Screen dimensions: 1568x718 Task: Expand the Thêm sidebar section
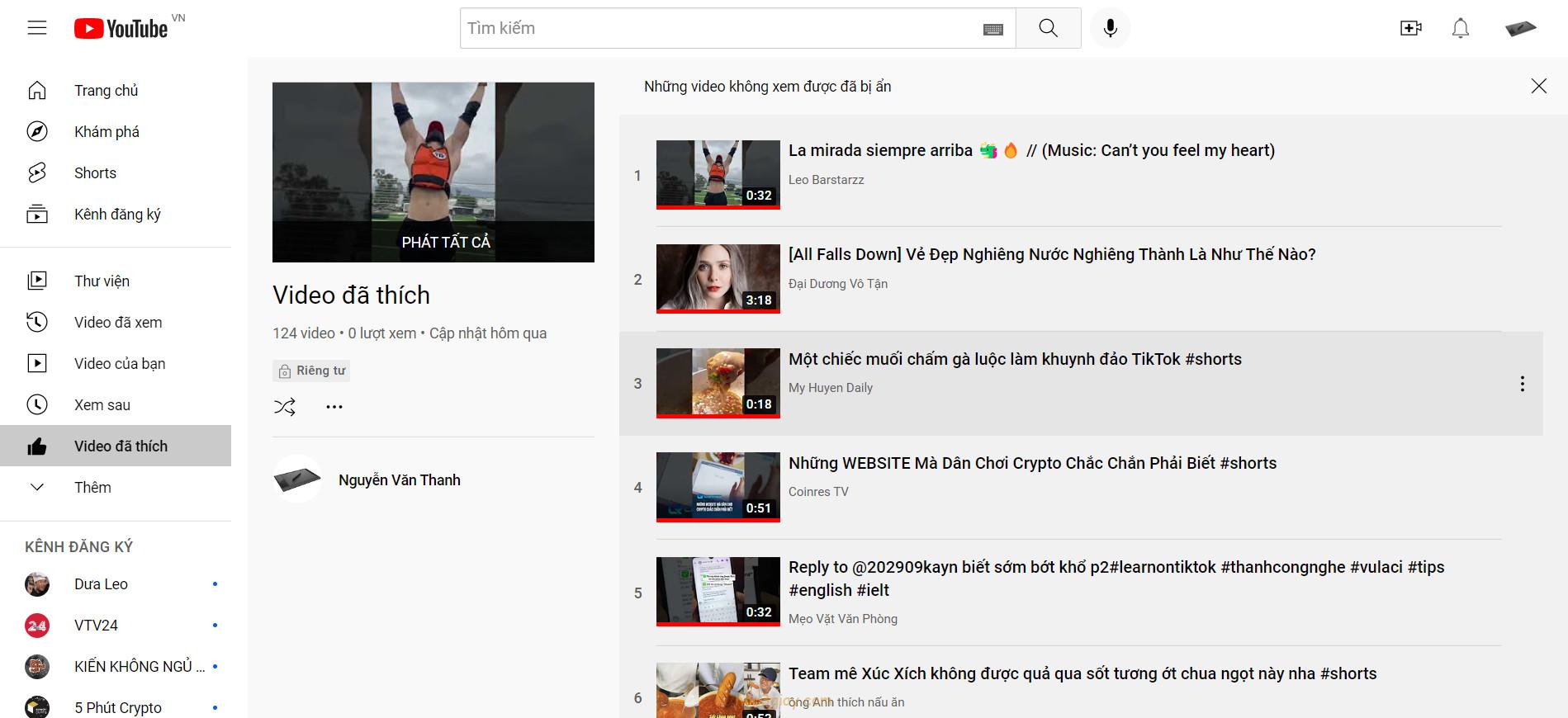click(x=92, y=488)
